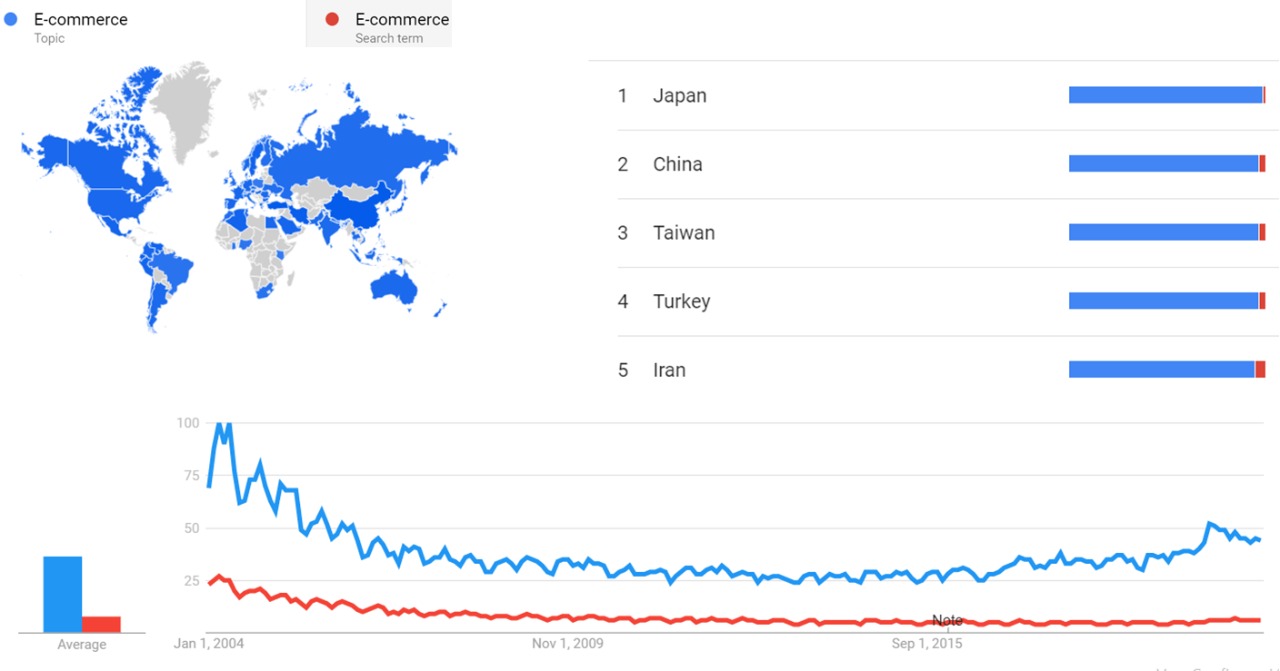Screen dimensions: 1280x671
Task: Choose Iran in the ranked list
Action: pyautogui.click(x=669, y=370)
